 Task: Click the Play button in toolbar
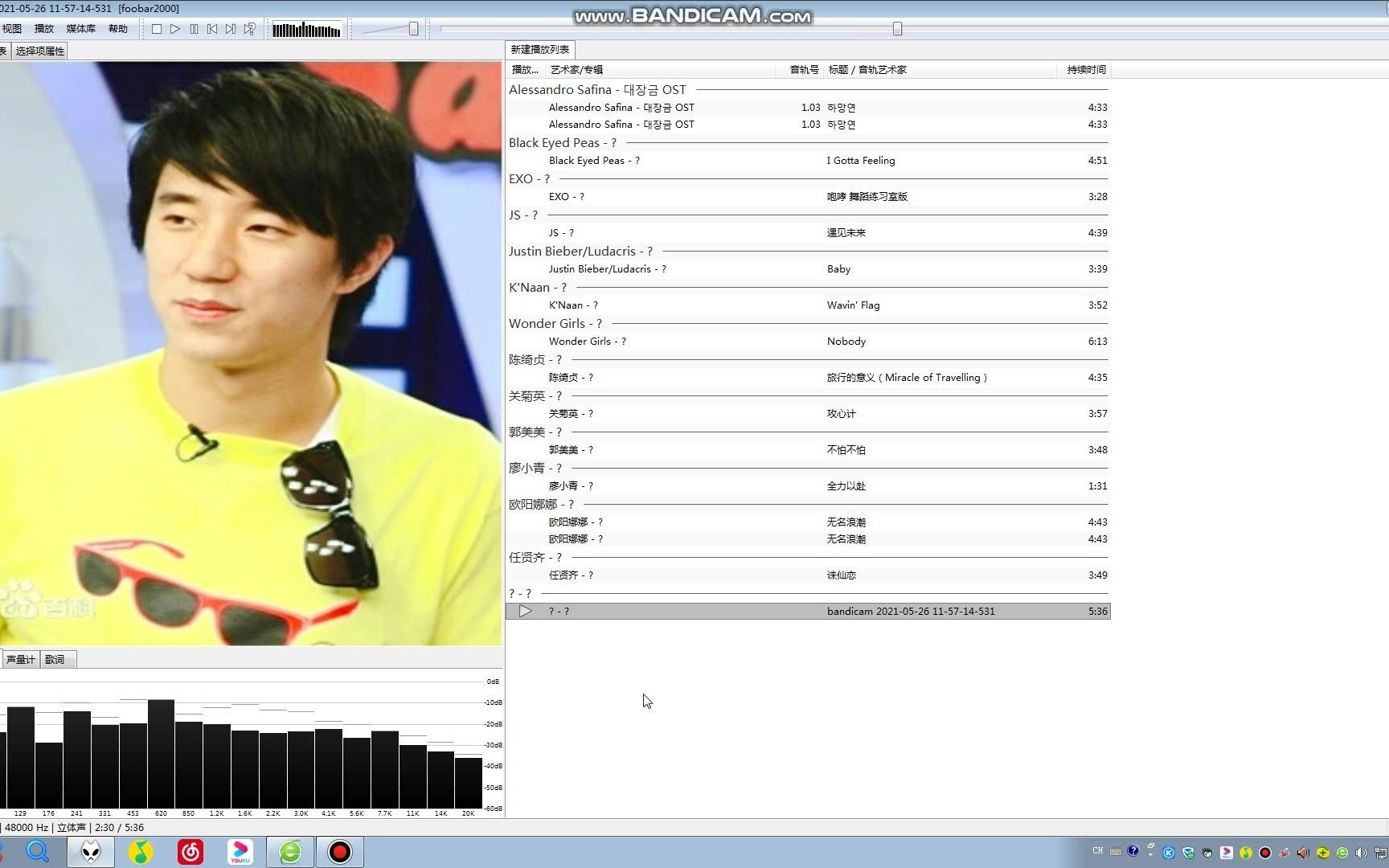(x=175, y=29)
